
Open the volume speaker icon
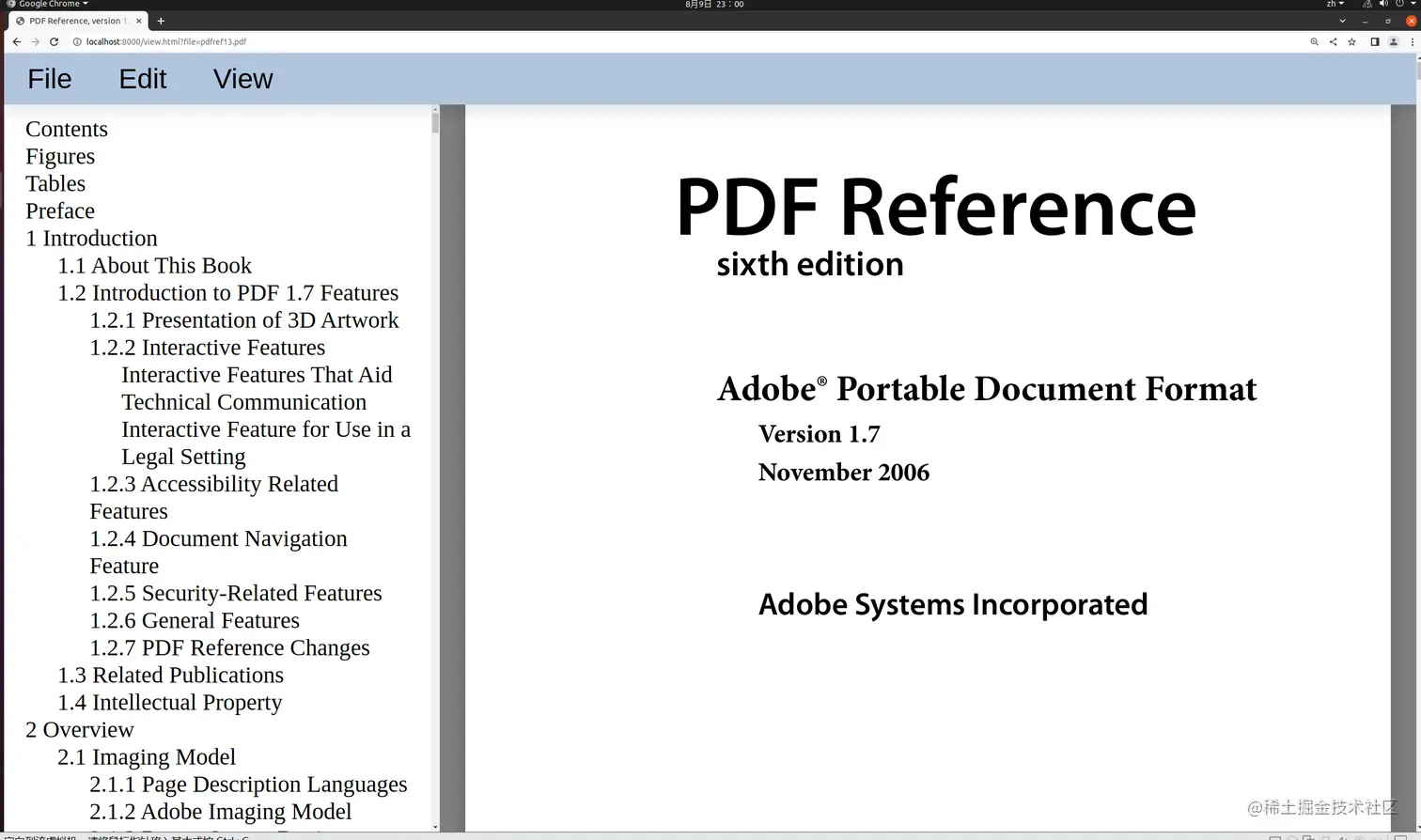click(1383, 5)
